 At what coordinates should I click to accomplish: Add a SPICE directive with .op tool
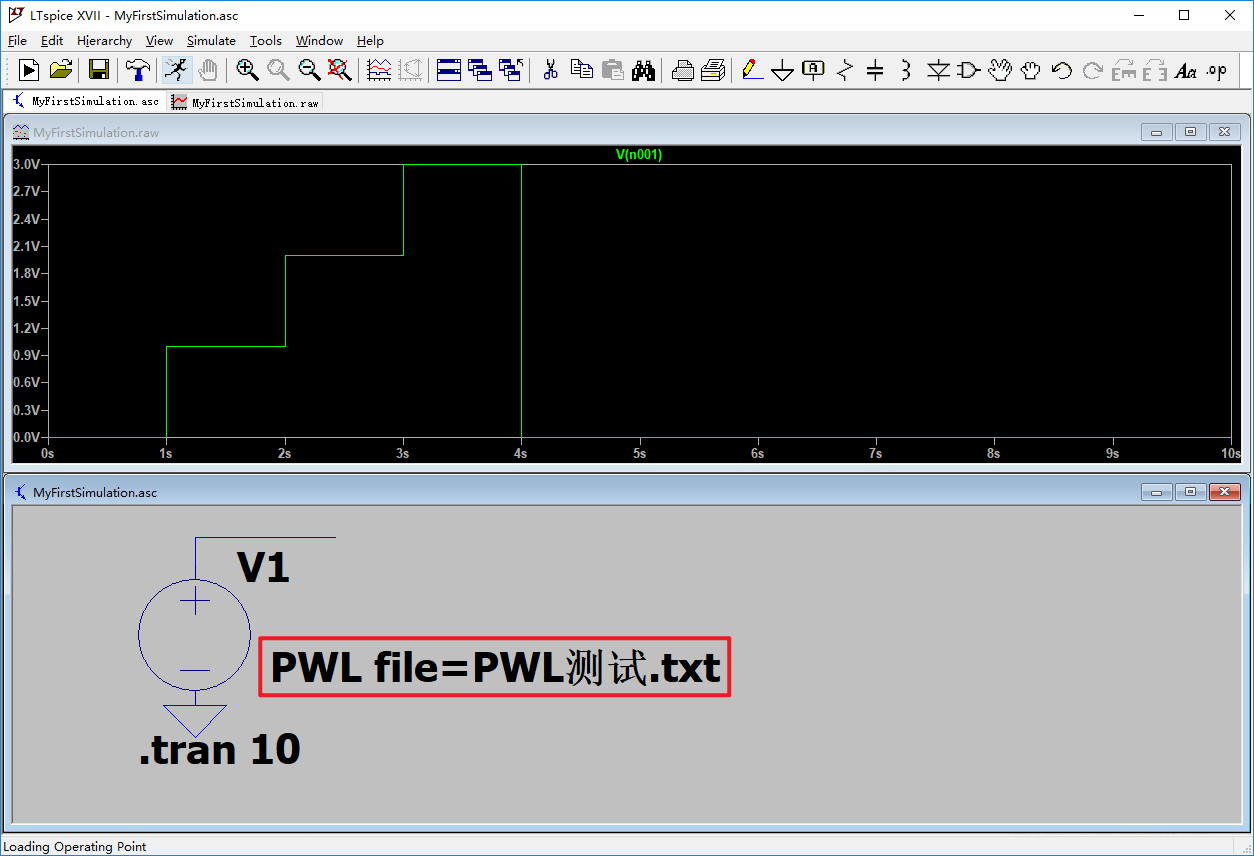coord(1217,70)
